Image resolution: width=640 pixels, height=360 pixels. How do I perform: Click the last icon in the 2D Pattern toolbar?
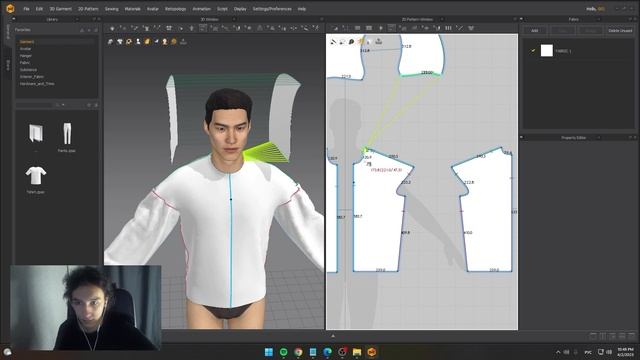point(471,28)
